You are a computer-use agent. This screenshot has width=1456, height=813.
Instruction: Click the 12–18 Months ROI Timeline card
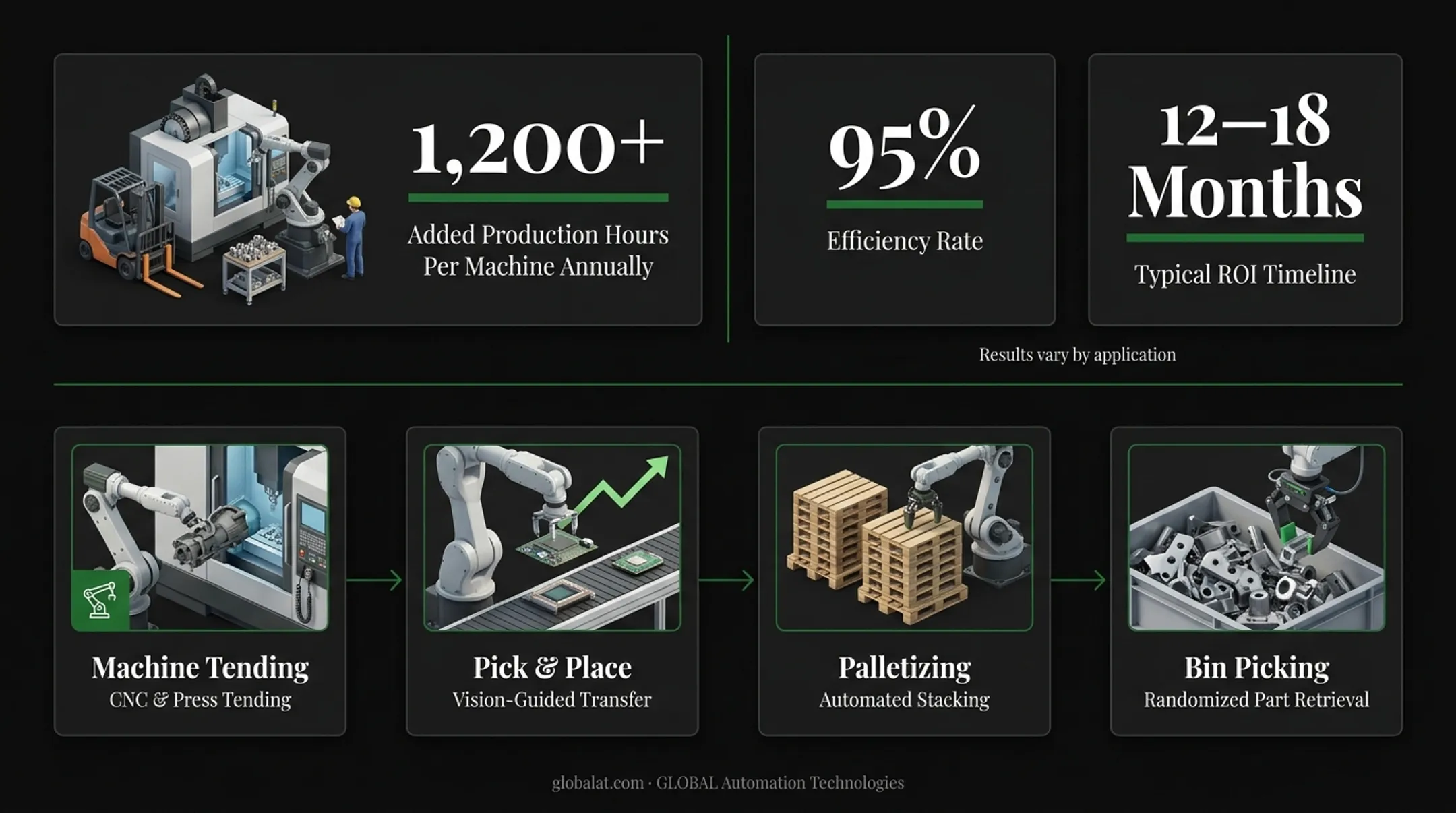coord(1245,189)
